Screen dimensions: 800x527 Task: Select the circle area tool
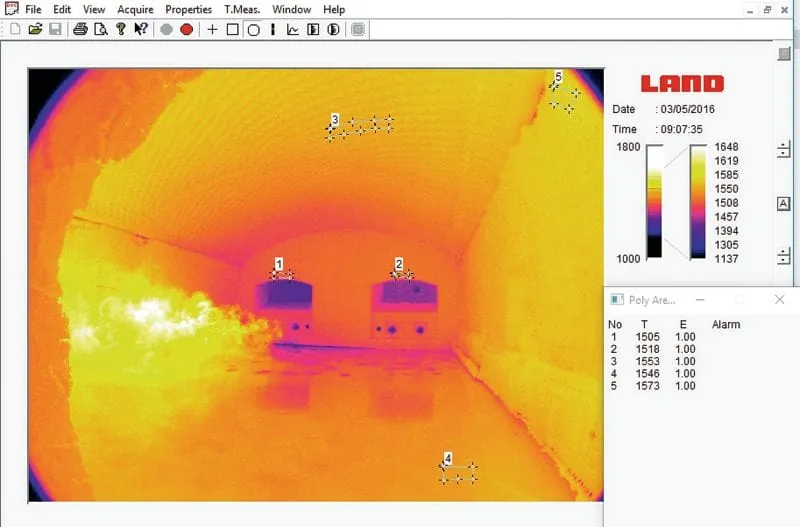[x=253, y=29]
